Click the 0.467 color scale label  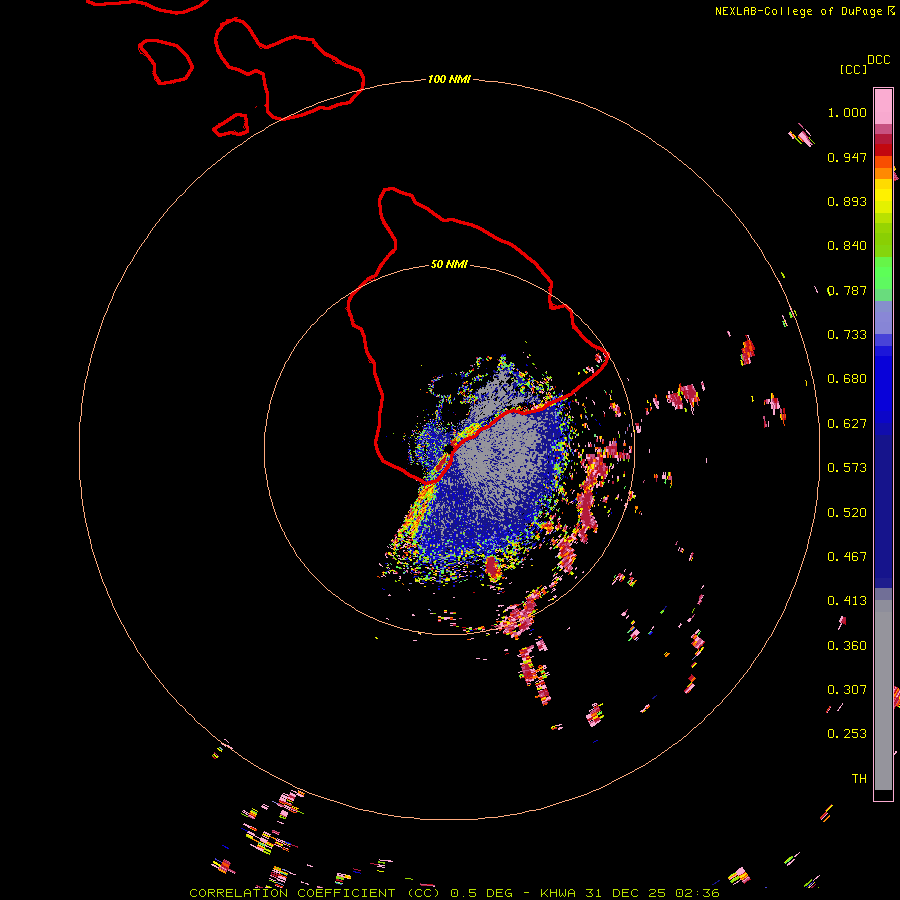tap(847, 557)
